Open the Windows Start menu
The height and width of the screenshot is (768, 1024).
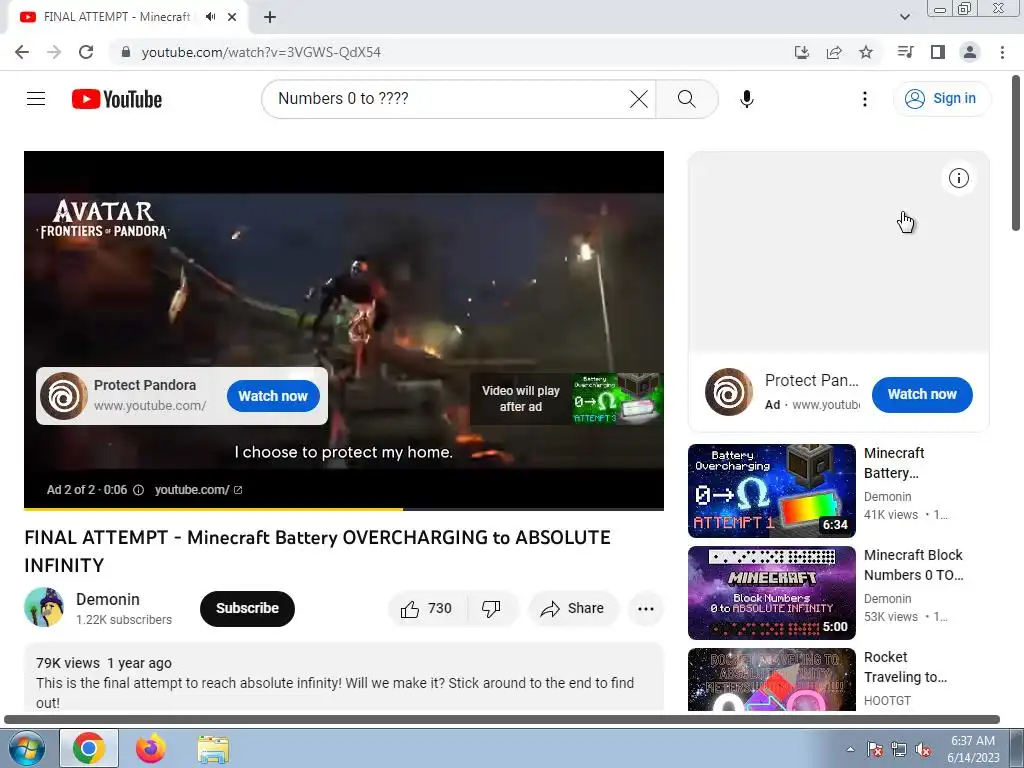(27, 748)
